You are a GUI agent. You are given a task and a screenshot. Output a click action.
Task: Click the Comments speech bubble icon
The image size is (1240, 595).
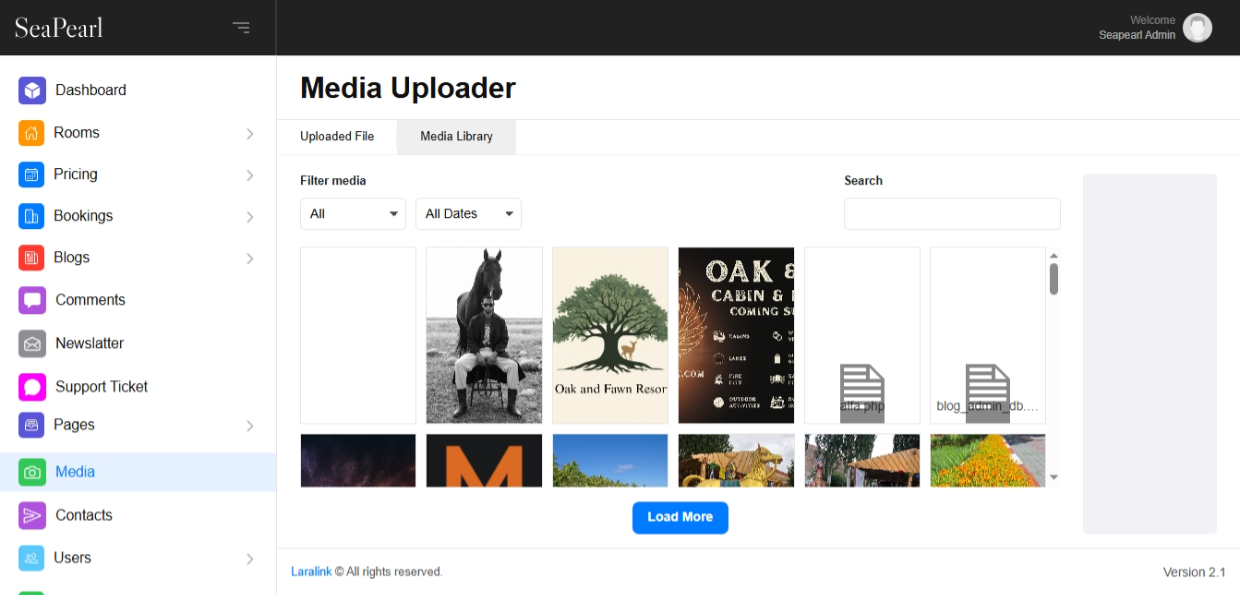tap(32, 300)
